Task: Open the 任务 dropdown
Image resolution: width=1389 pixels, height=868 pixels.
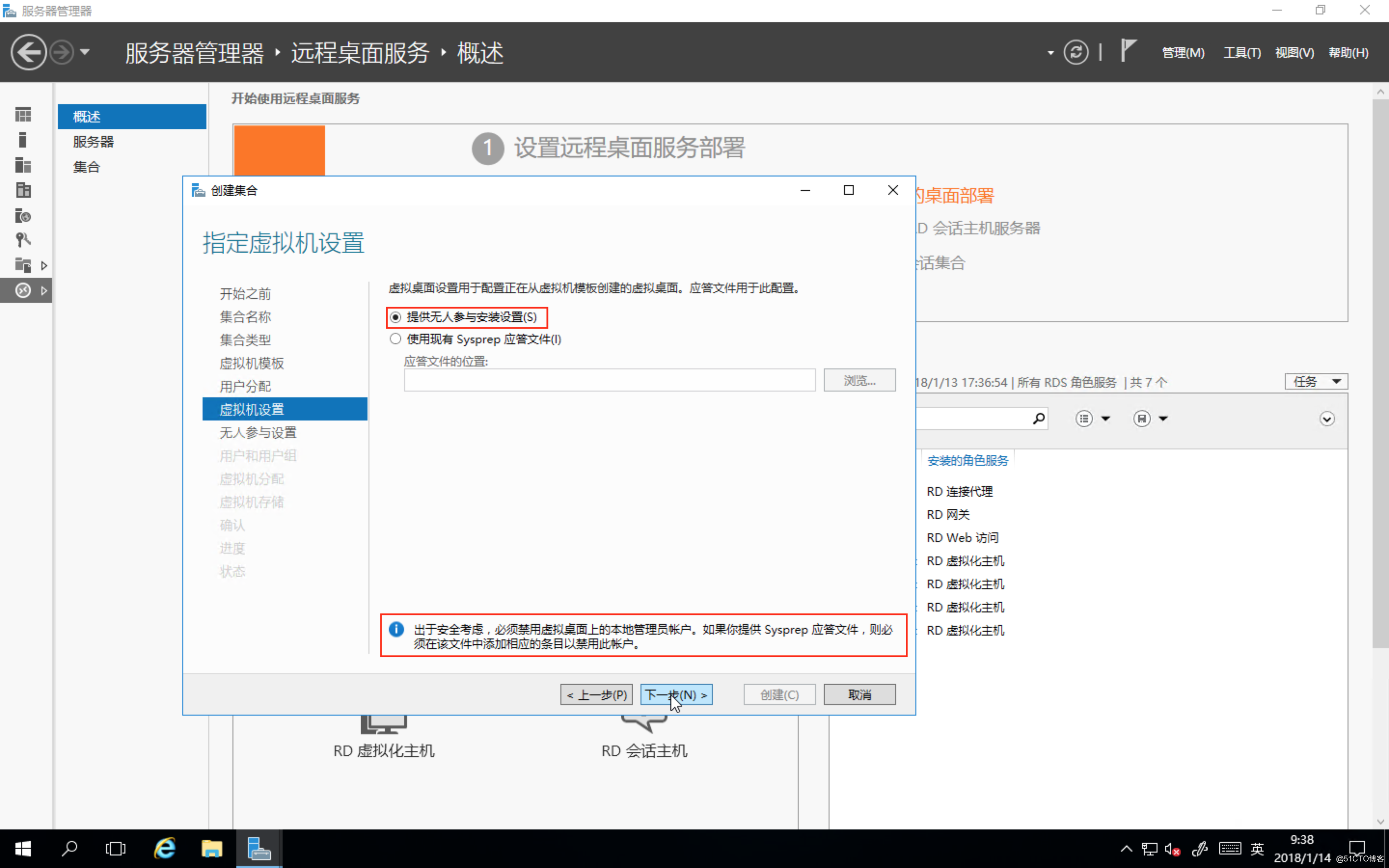Action: [x=1316, y=382]
